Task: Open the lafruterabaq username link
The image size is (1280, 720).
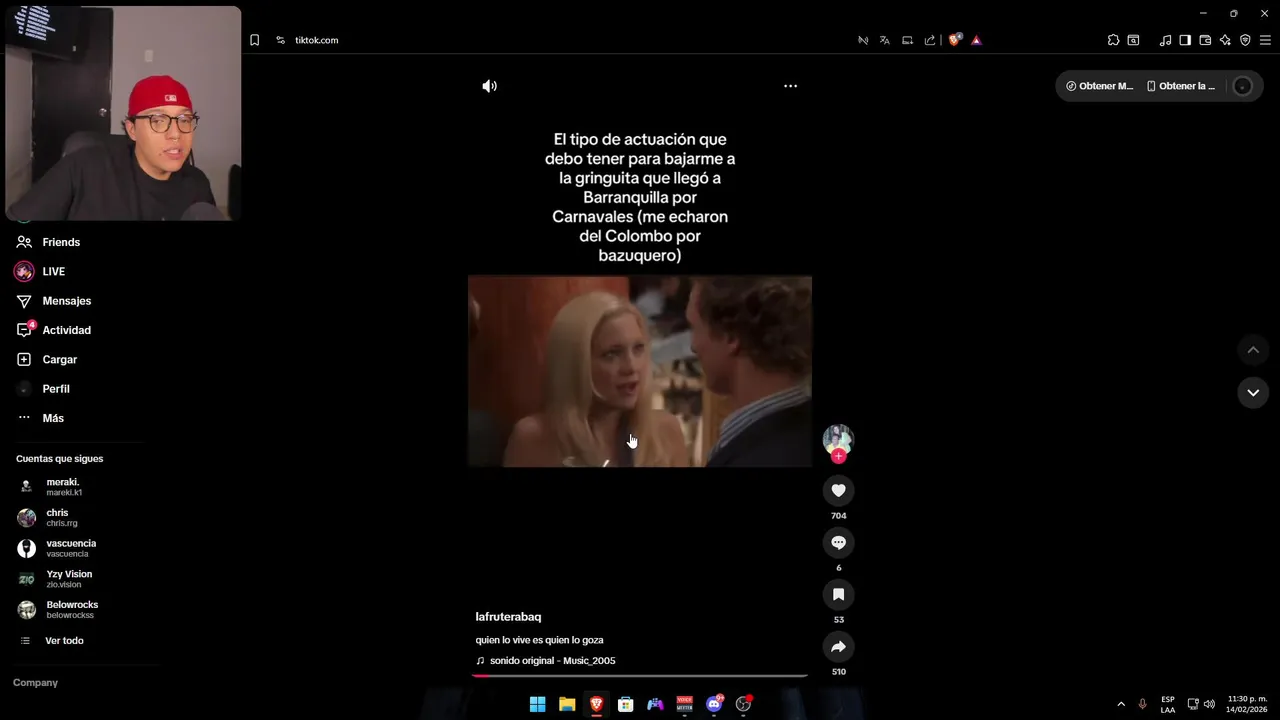Action: [508, 617]
